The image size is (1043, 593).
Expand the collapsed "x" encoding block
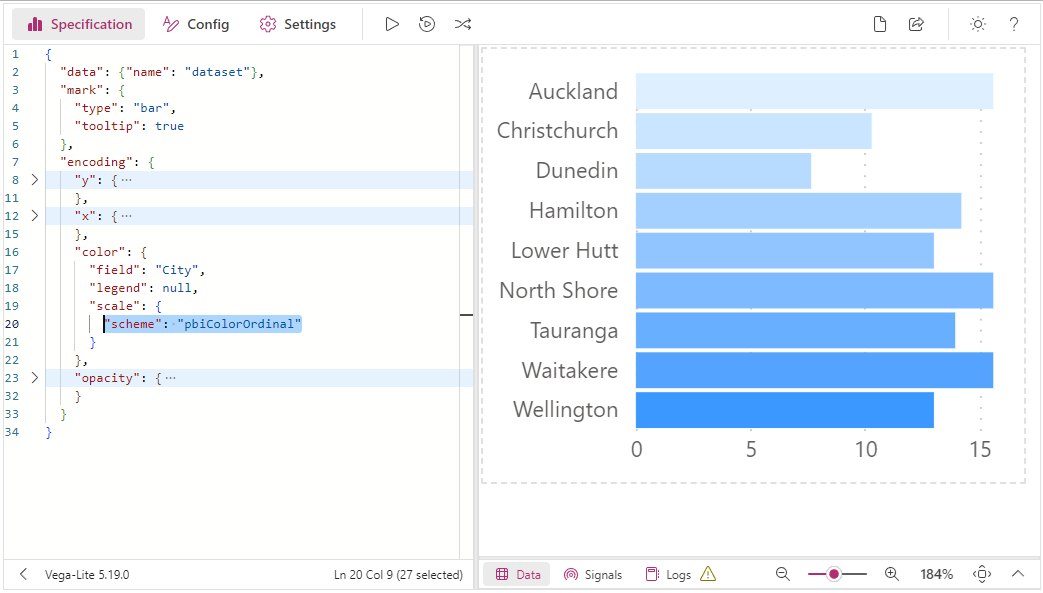[35, 216]
